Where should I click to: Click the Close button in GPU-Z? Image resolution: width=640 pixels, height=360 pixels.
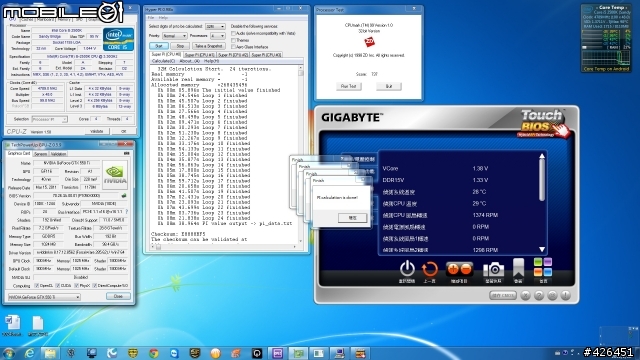coord(118,296)
